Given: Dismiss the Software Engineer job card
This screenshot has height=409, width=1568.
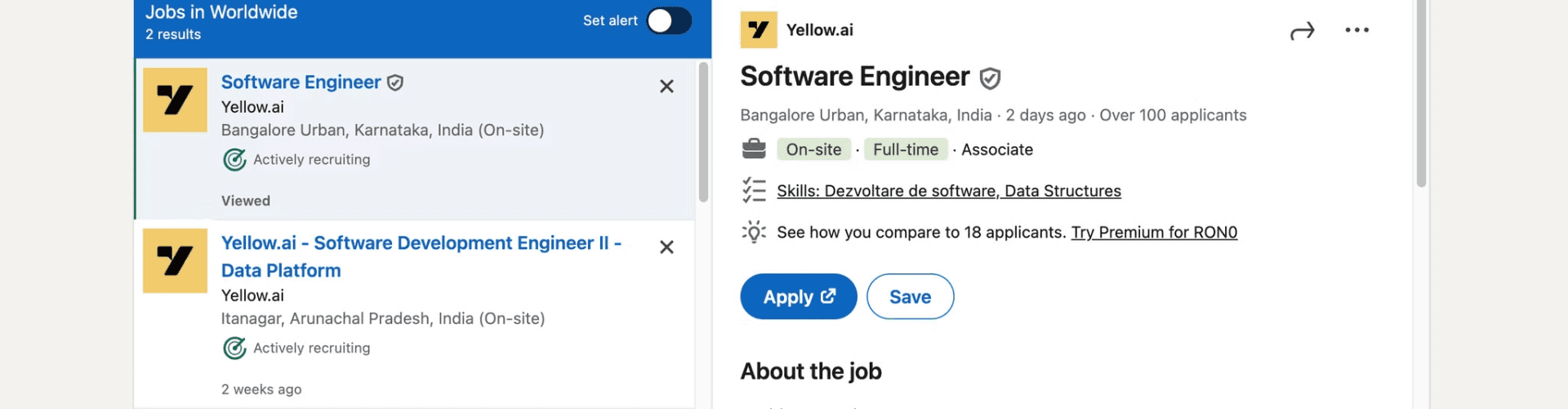Looking at the screenshot, I should [666, 87].
